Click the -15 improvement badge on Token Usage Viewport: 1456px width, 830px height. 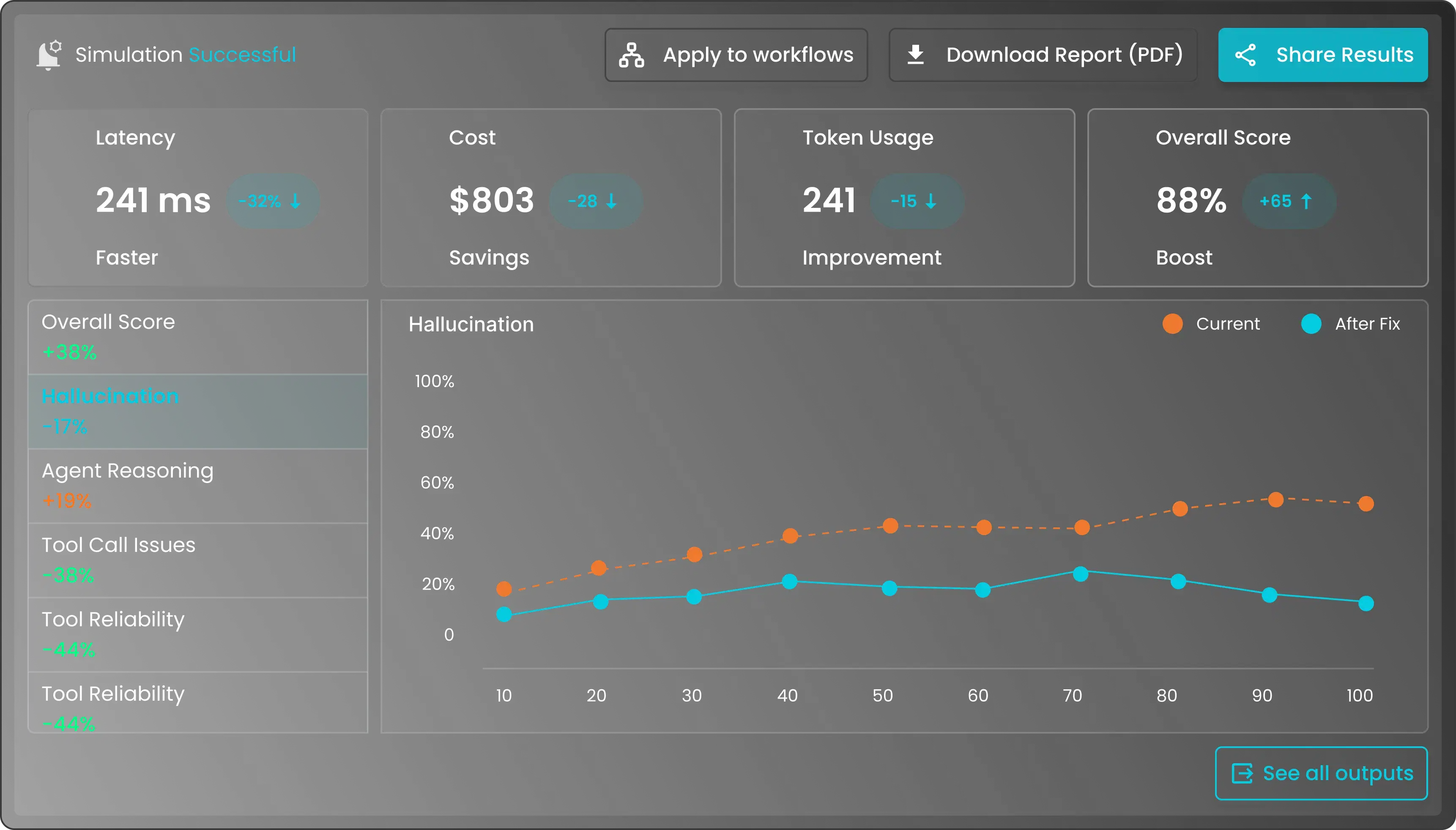[916, 201]
